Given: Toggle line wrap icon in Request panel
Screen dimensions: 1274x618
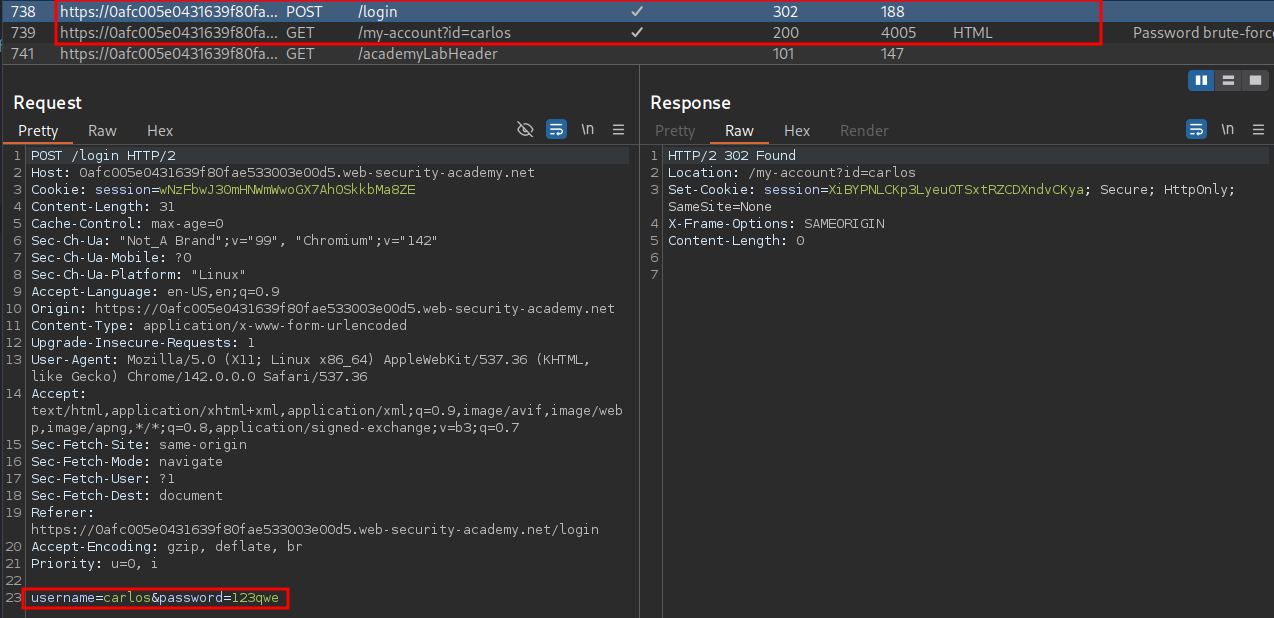Looking at the screenshot, I should pyautogui.click(x=556, y=130).
